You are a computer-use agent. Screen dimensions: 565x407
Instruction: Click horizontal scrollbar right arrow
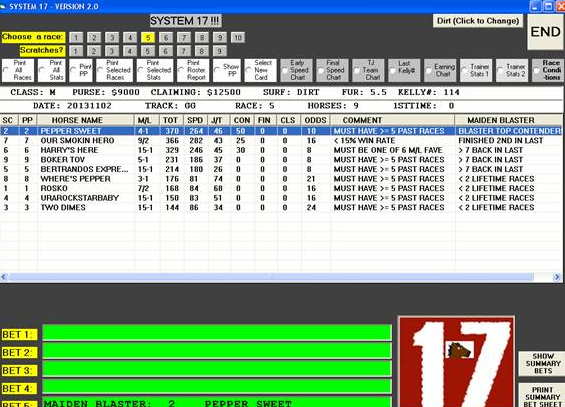point(557,277)
